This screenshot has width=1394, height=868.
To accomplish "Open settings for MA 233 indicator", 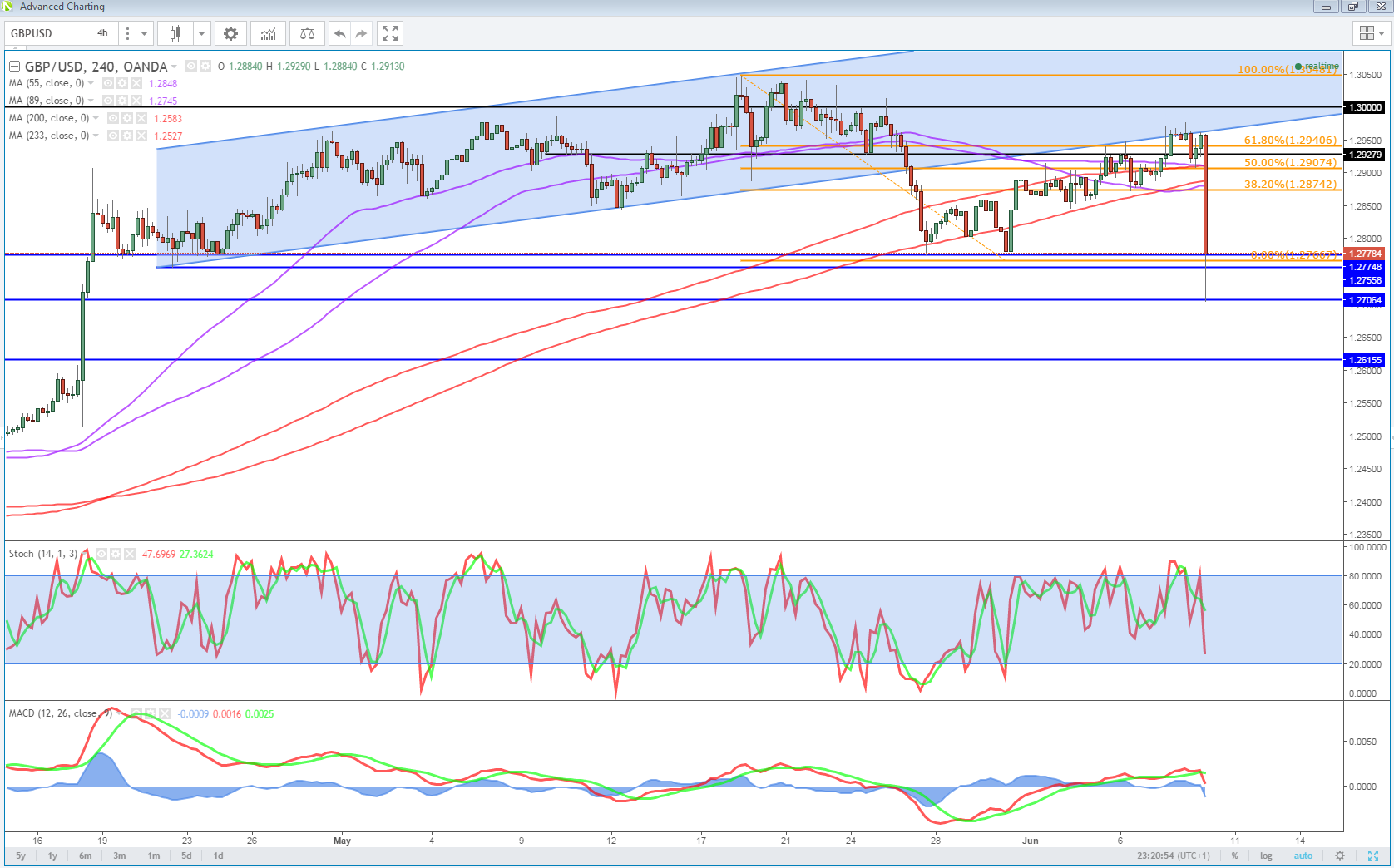I will tap(127, 136).
